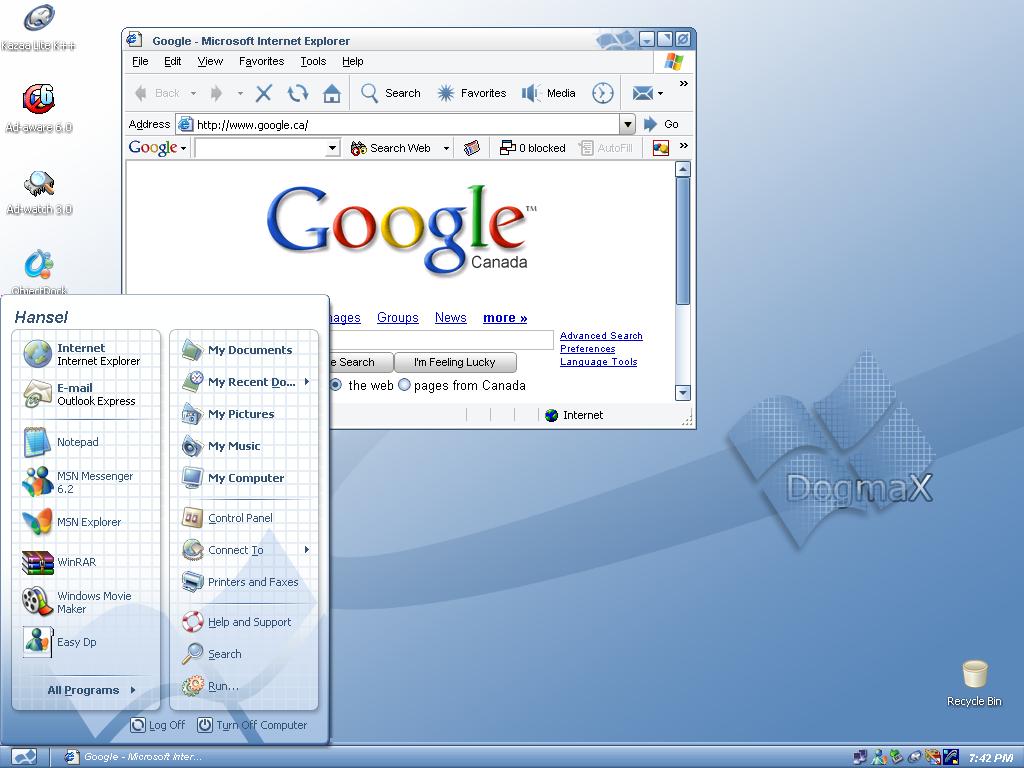The width and height of the screenshot is (1024, 768).
Task: Open the Search Web dropdown arrow
Action: (x=447, y=148)
